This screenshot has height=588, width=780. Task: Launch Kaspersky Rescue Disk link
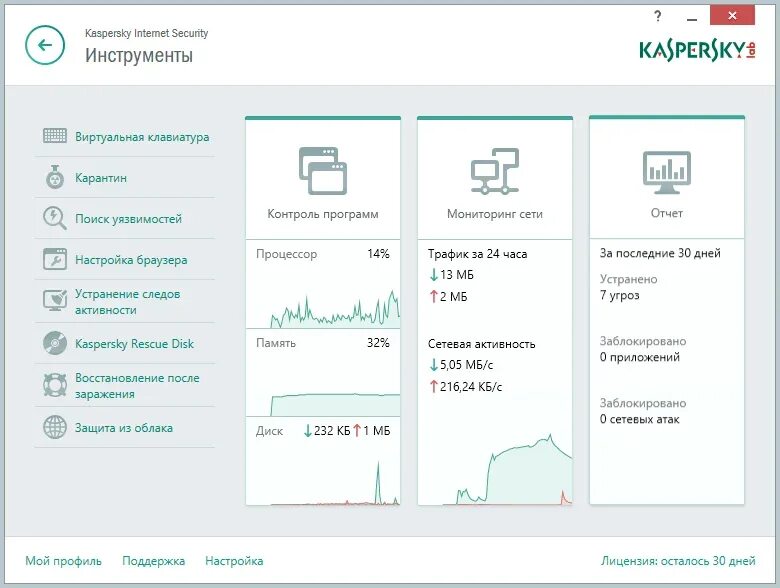coord(134,344)
